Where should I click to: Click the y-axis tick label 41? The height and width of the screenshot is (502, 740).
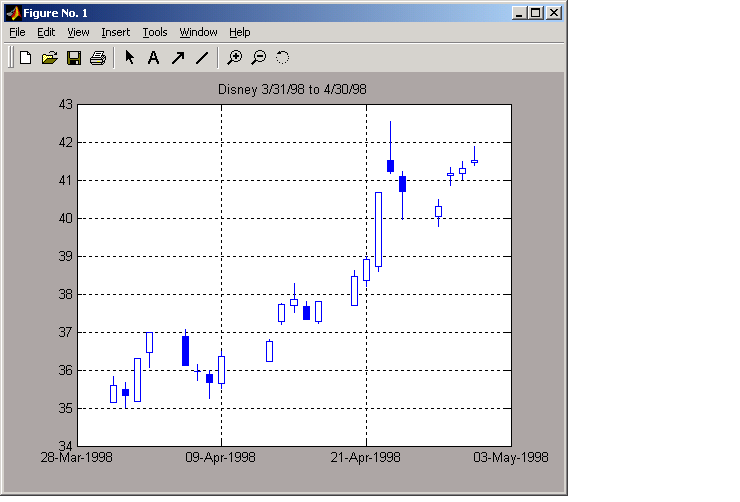coord(66,180)
